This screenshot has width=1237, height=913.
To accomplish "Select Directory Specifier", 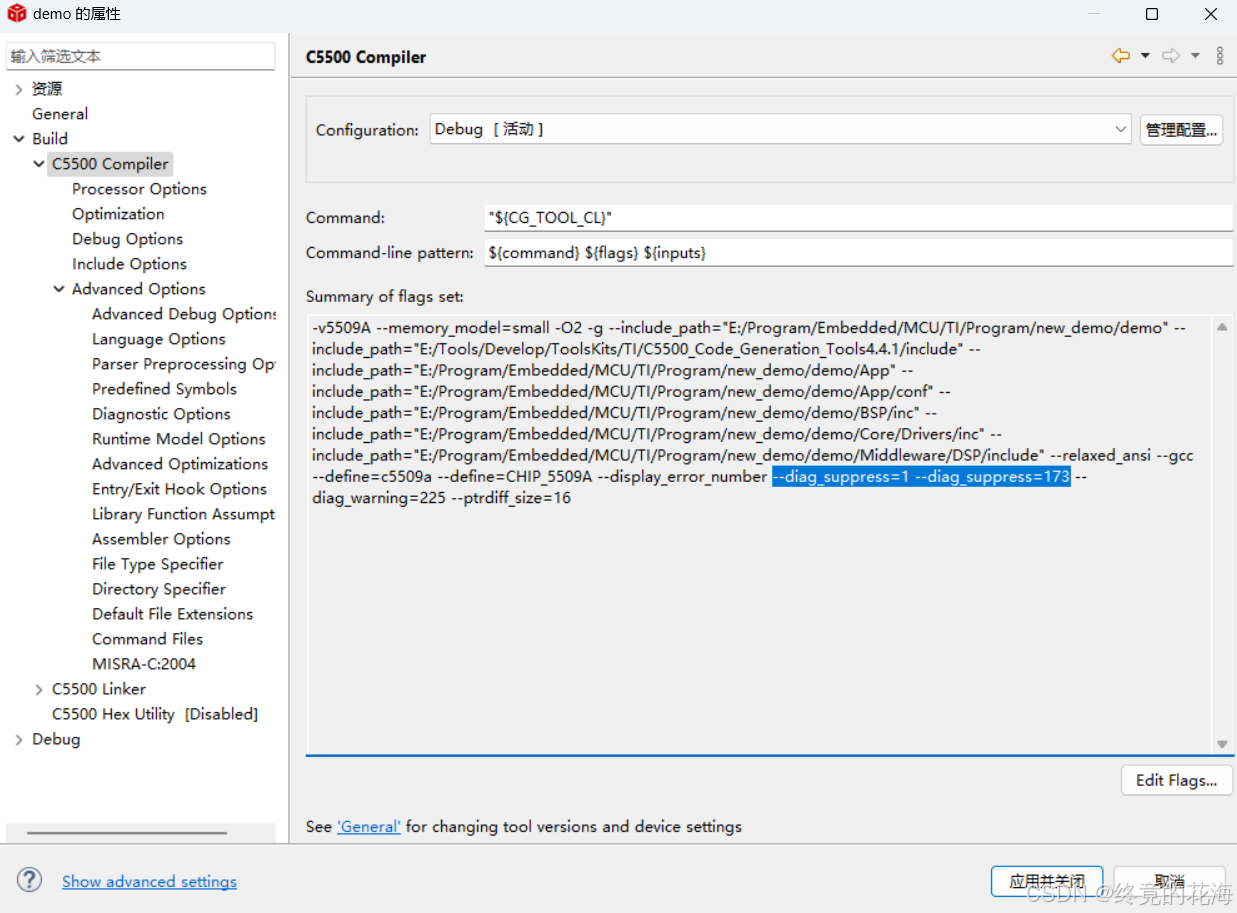I will [x=159, y=589].
